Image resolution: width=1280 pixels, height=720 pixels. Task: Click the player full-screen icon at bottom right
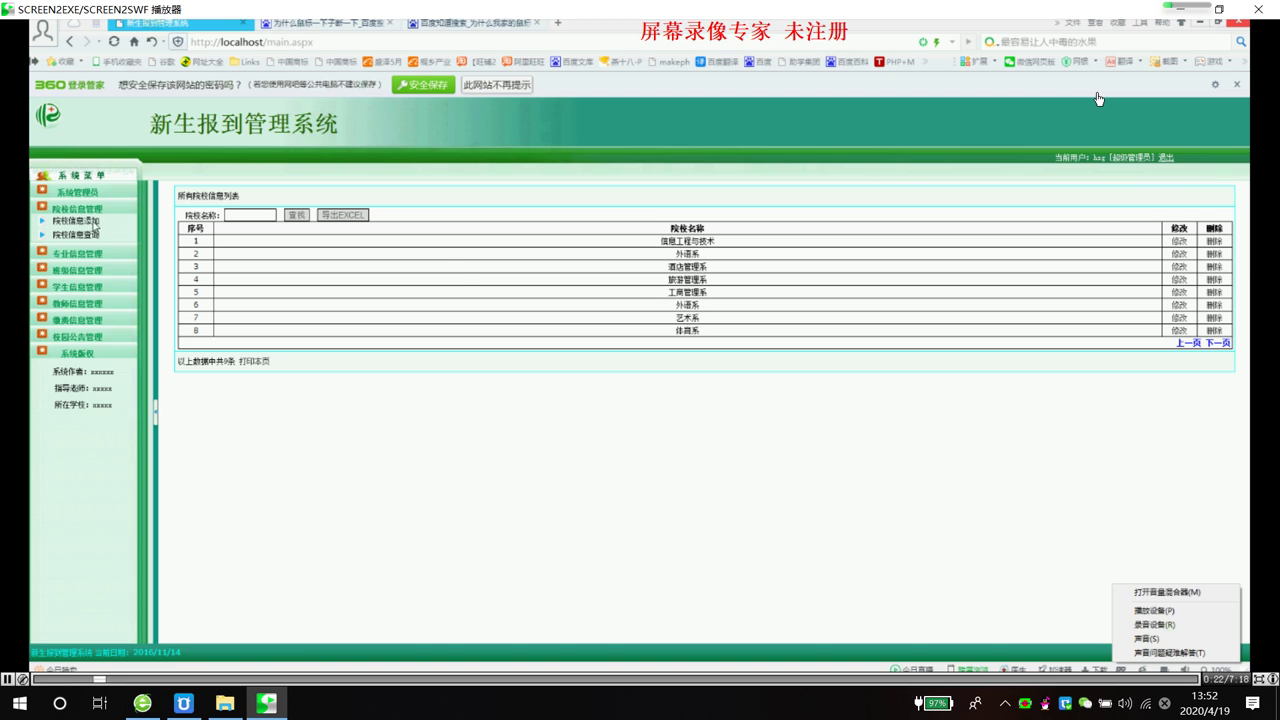point(1259,679)
